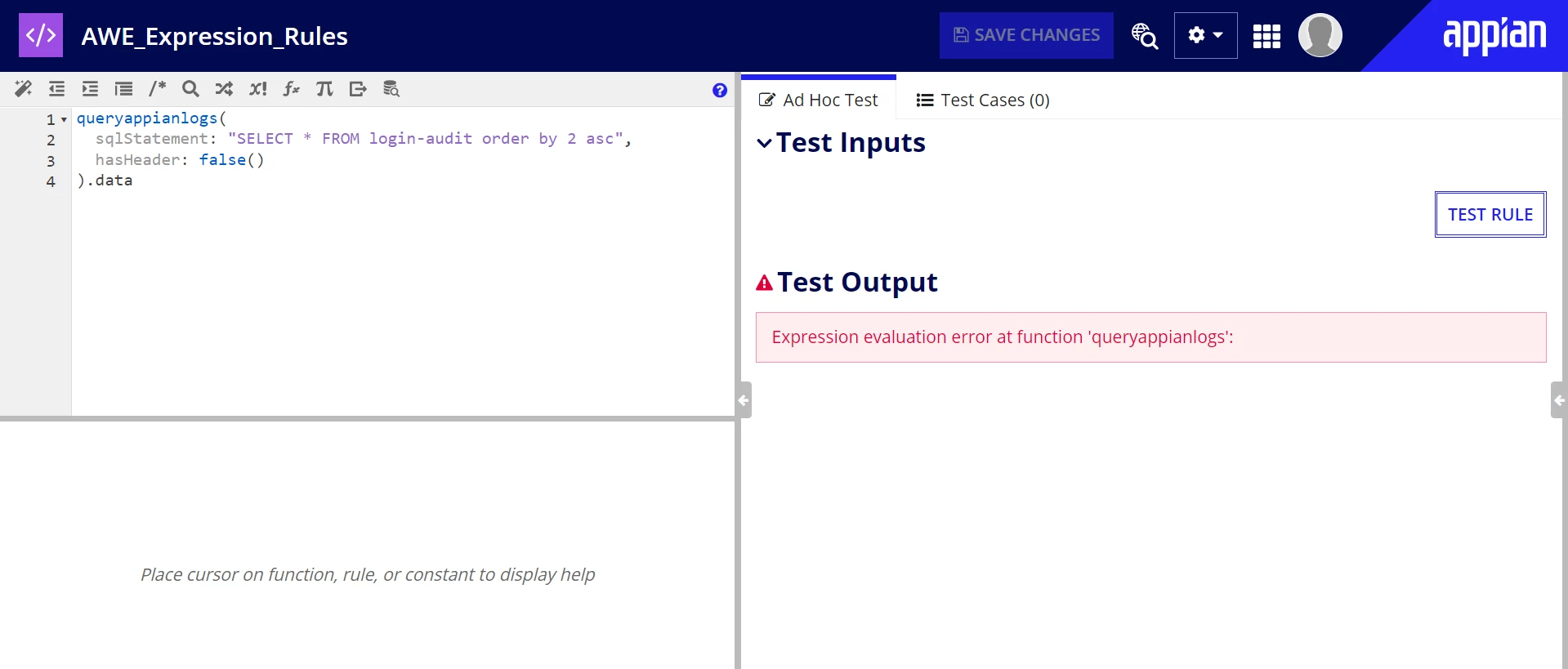The image size is (1568, 669).
Task: Click line number 2 in the gutter
Action: pos(51,140)
